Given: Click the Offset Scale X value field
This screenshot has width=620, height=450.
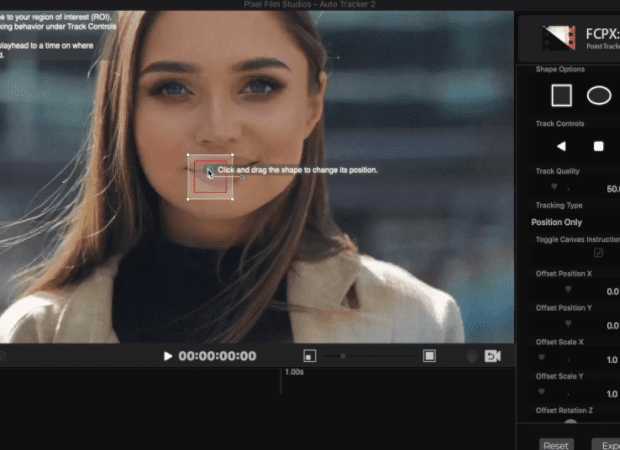Looking at the screenshot, I should [613, 360].
